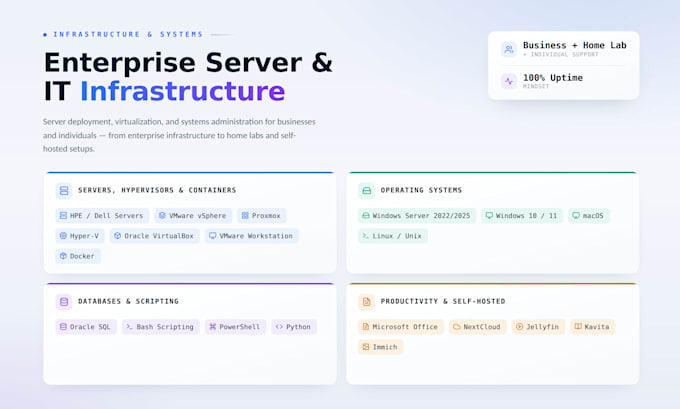
Task: Click the monitor icon in VMware Workstation tag
Action: tap(212, 236)
